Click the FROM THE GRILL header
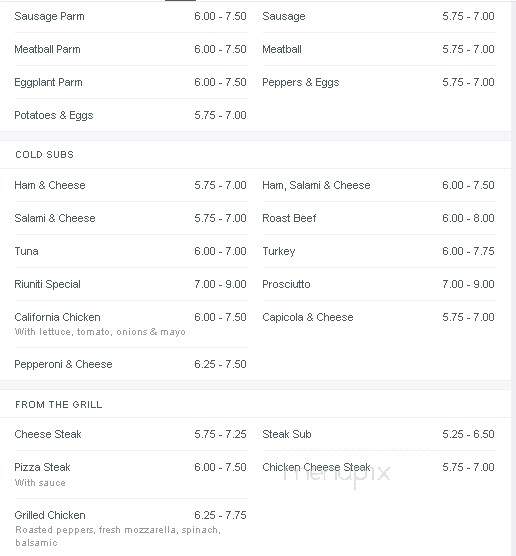 59,405
